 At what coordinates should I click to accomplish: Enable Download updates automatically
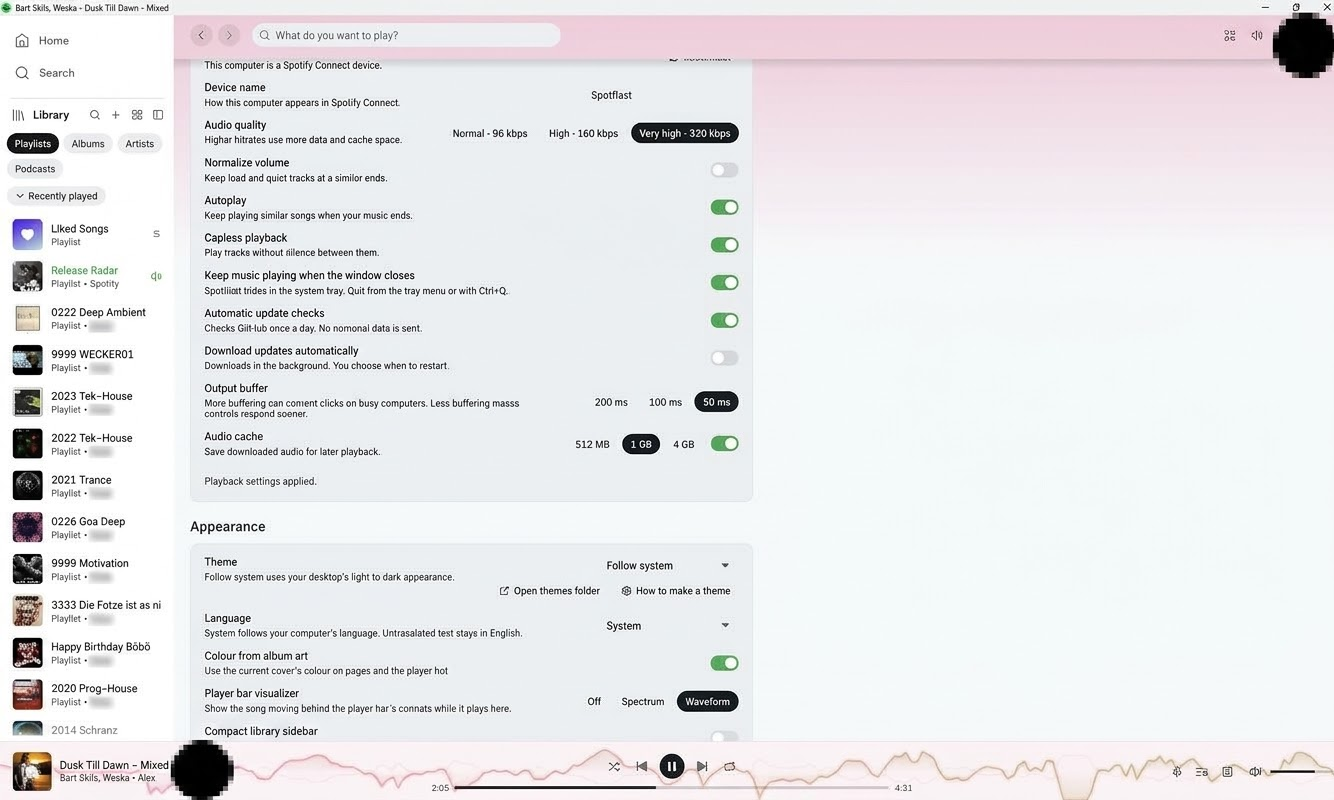(x=724, y=358)
